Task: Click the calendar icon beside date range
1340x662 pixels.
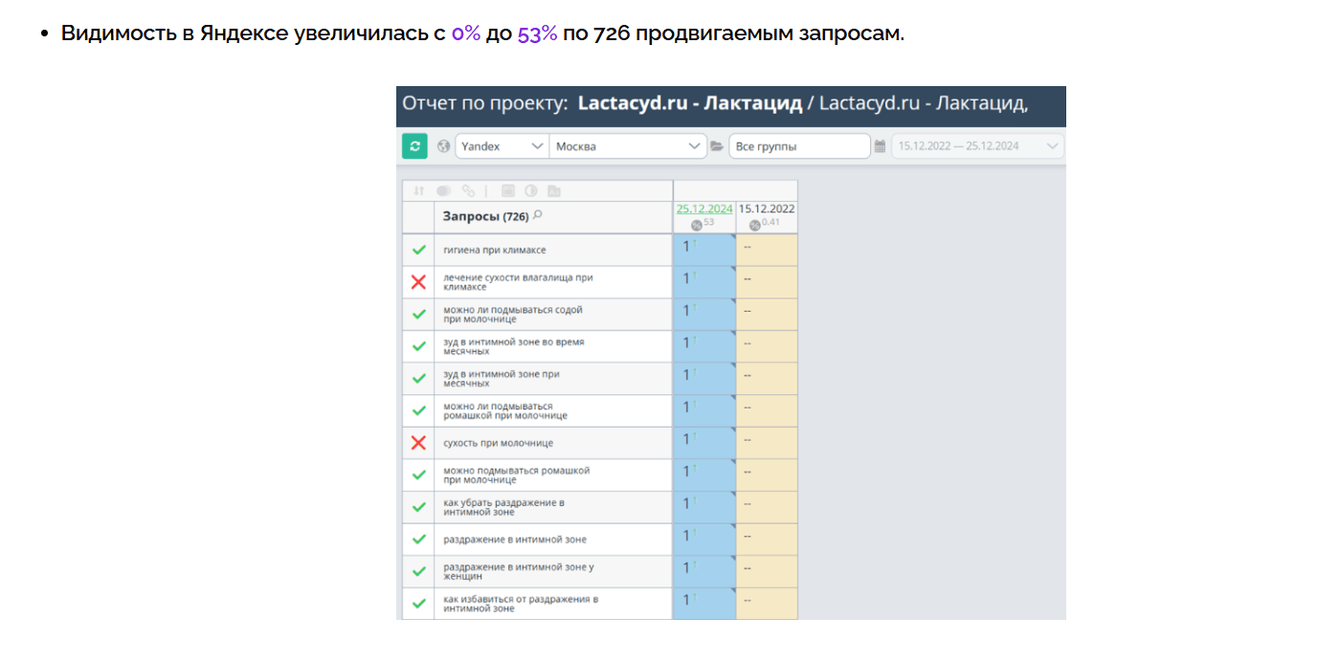Action: coord(880,146)
